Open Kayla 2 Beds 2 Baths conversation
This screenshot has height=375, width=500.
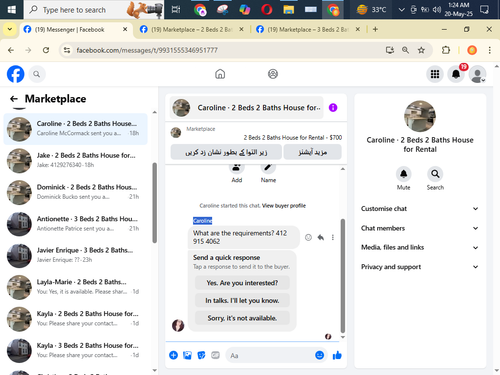point(76,319)
